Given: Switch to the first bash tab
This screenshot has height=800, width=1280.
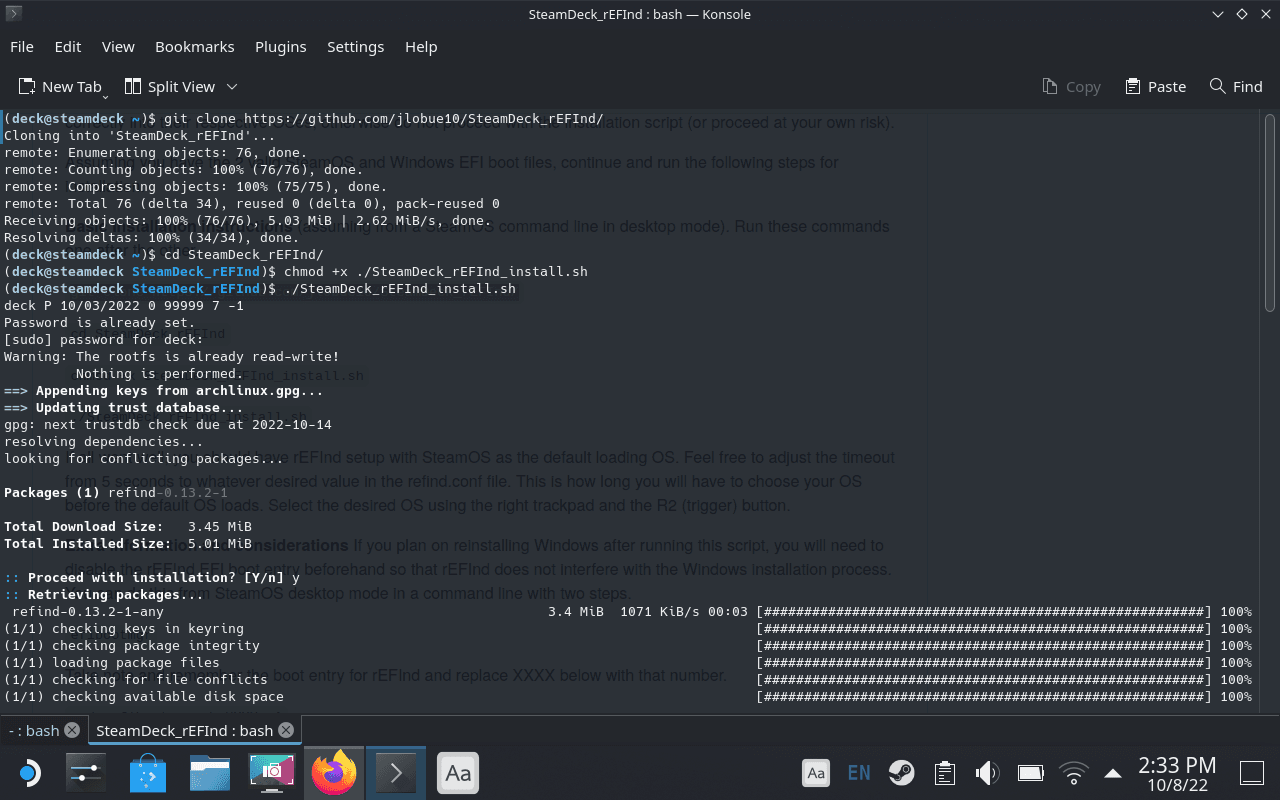Looking at the screenshot, I should [x=34, y=730].
